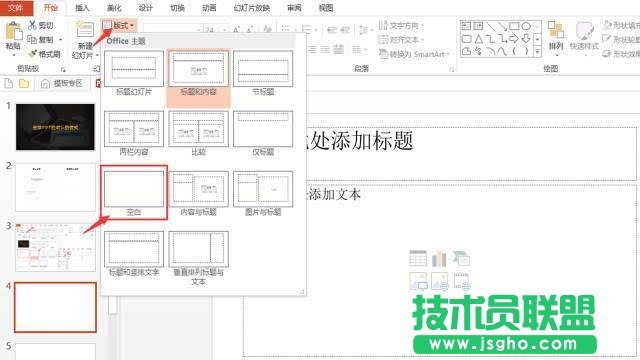Viewport: 640px width, 360px height.
Task: Click the insert SmartArt placeholder icon
Action: click(461, 259)
